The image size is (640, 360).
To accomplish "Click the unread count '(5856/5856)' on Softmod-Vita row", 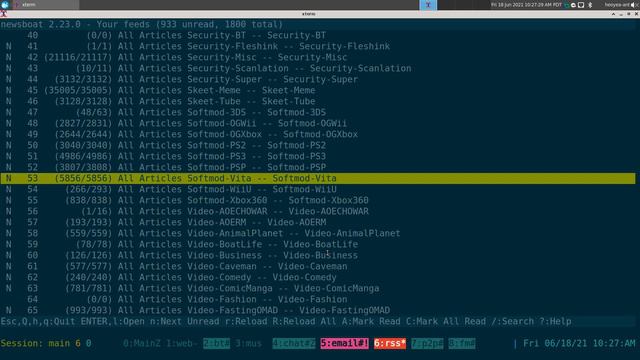I will (x=83, y=178).
